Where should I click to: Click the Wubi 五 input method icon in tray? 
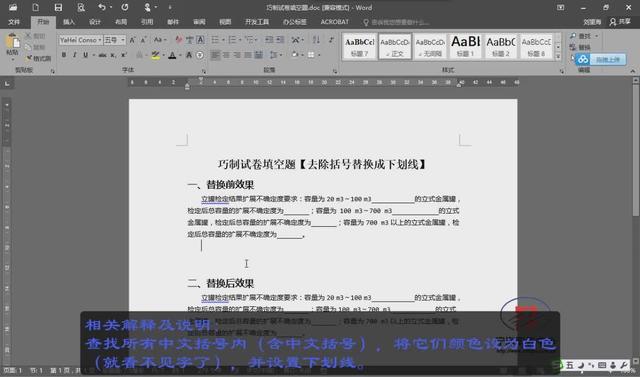pyautogui.click(x=570, y=365)
